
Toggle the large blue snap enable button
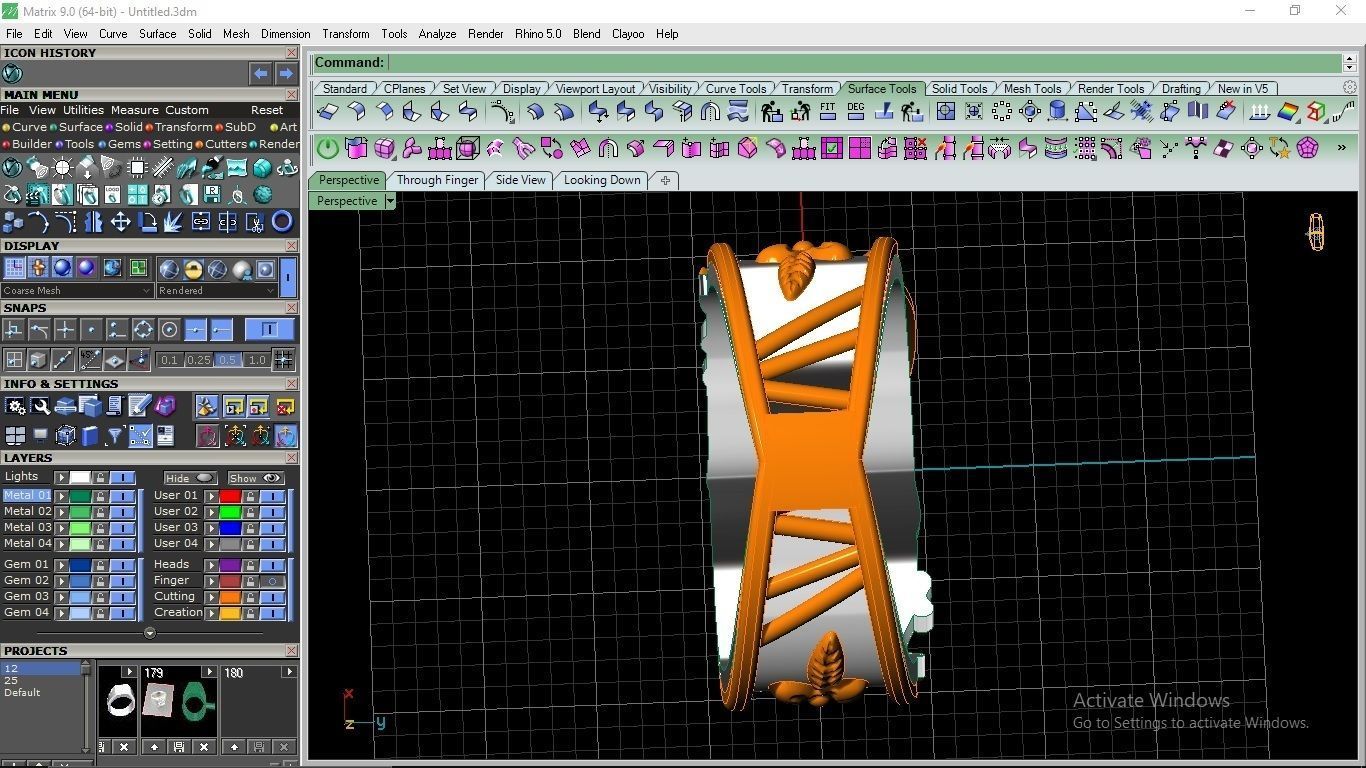click(x=269, y=330)
